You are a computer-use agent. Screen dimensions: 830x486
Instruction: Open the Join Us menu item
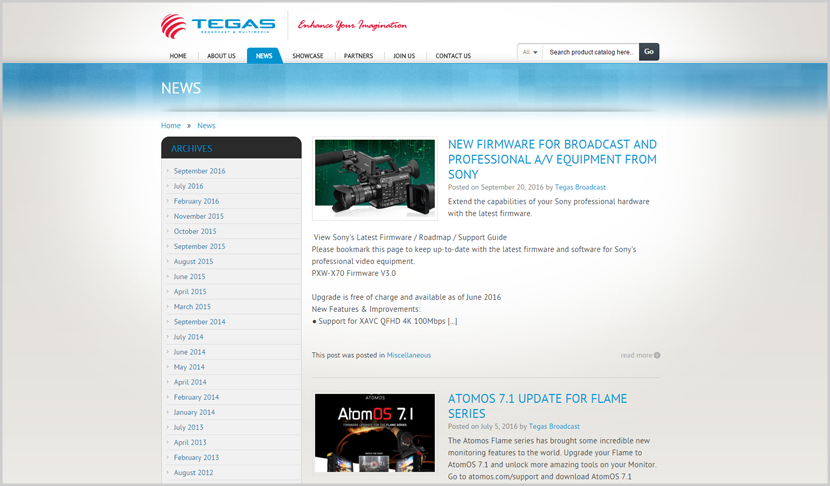pyautogui.click(x=404, y=56)
